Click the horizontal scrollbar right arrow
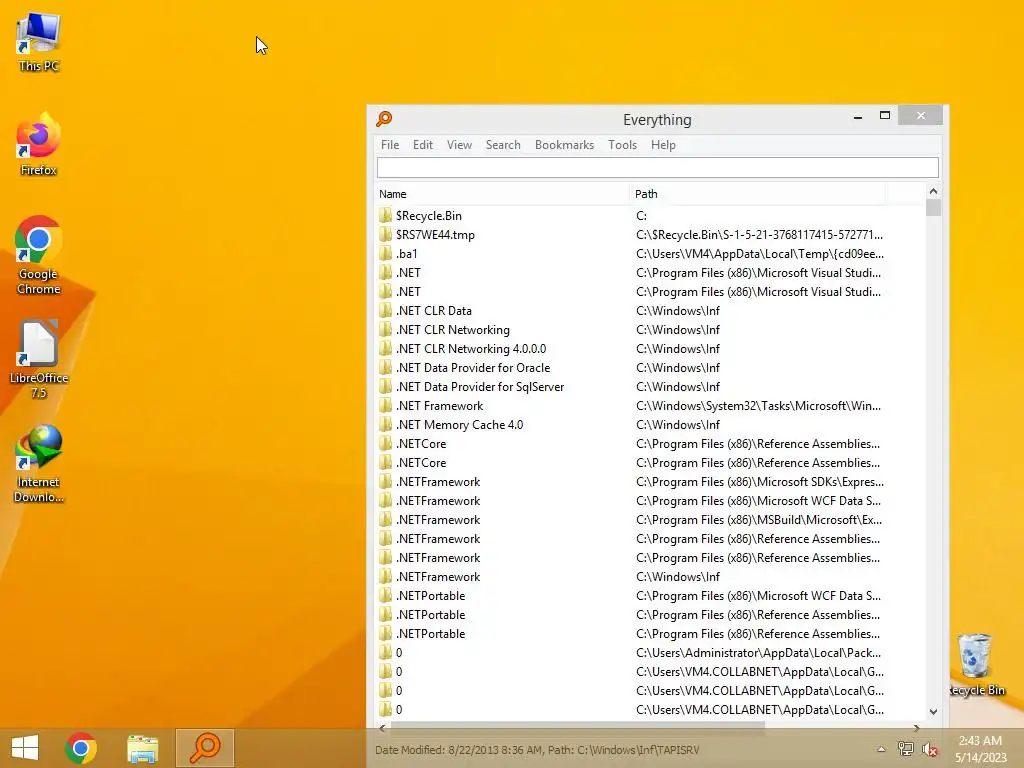1024x768 pixels. 917,728
